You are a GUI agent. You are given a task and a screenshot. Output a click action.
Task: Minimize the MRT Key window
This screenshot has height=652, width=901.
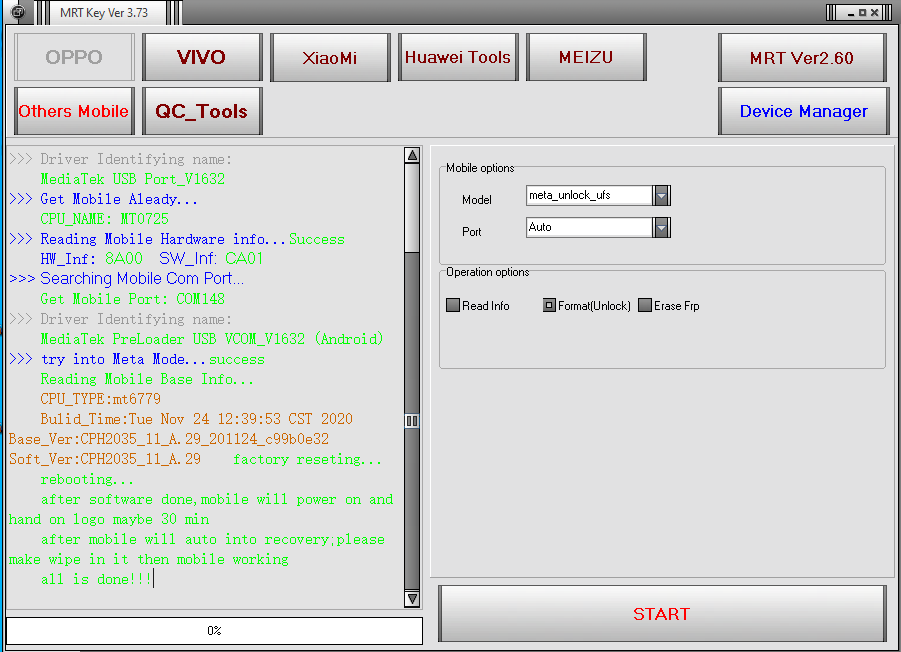coord(850,13)
